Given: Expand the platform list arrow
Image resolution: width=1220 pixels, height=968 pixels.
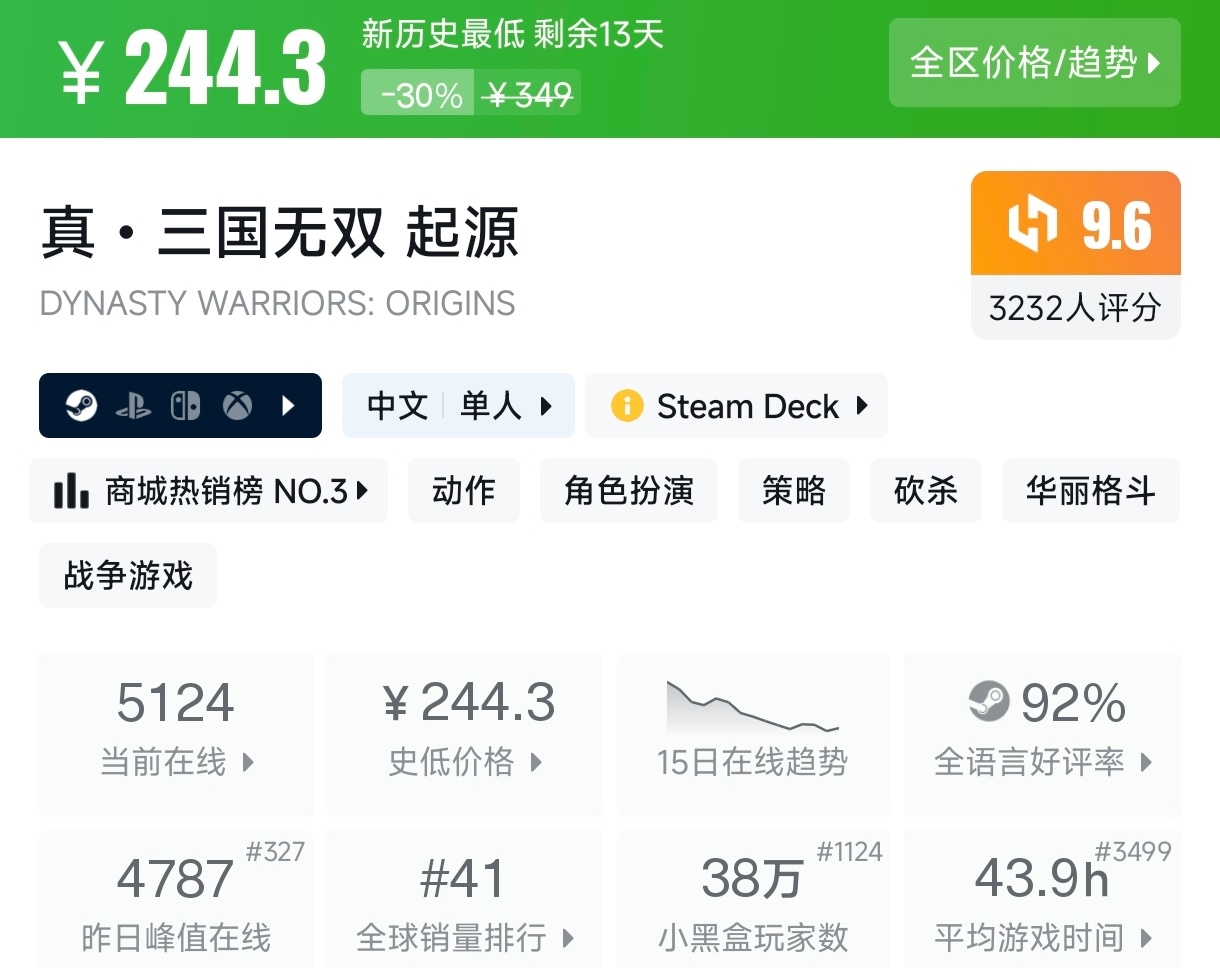Looking at the screenshot, I should pyautogui.click(x=288, y=406).
